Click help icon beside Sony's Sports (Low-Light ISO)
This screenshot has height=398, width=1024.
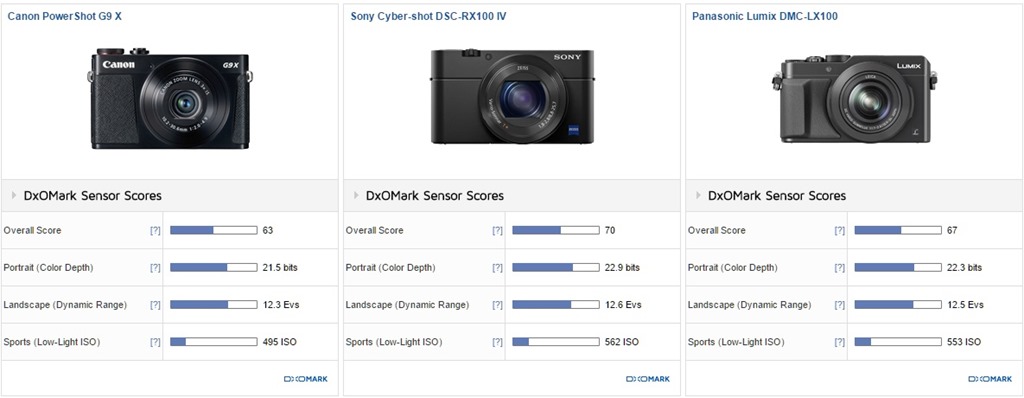coord(498,342)
